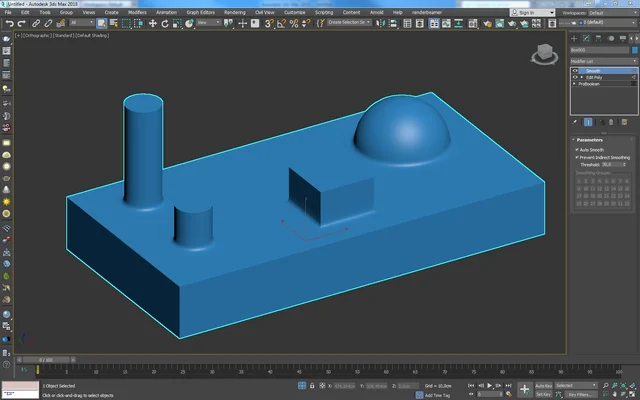Expand the ProBoolean stack entry
Image resolution: width=640 pixels, height=400 pixels.
[x=575, y=84]
